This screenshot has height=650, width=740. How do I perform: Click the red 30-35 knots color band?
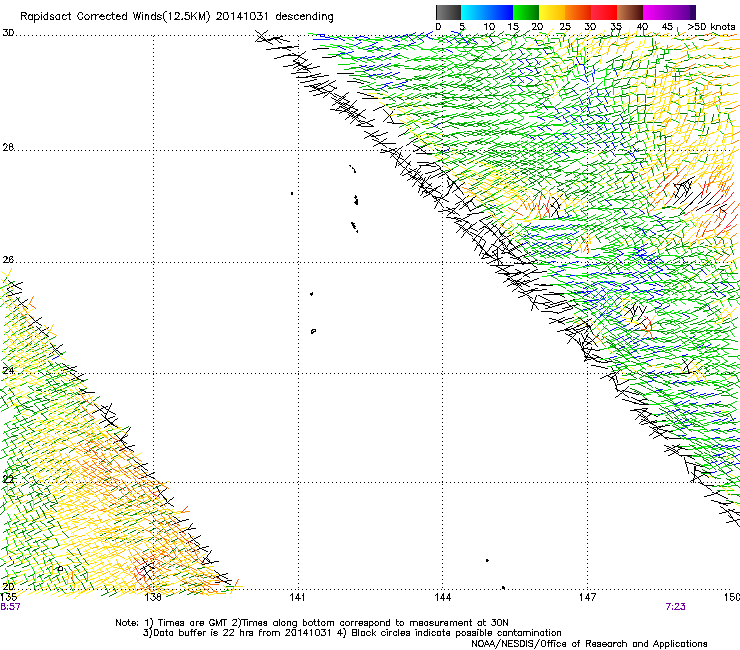(604, 12)
